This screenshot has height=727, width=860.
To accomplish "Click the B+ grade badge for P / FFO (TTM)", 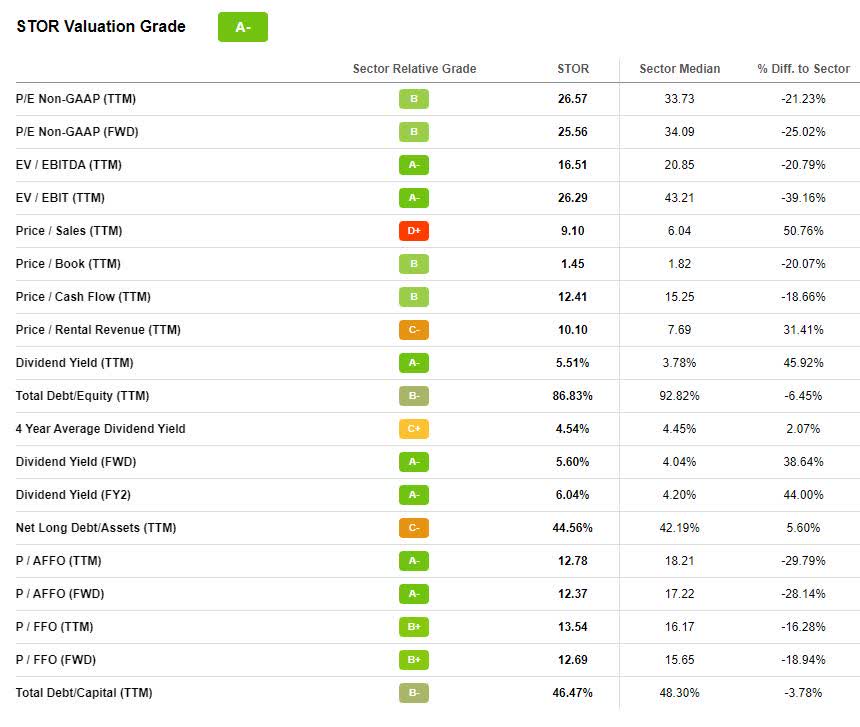I will (x=414, y=627).
